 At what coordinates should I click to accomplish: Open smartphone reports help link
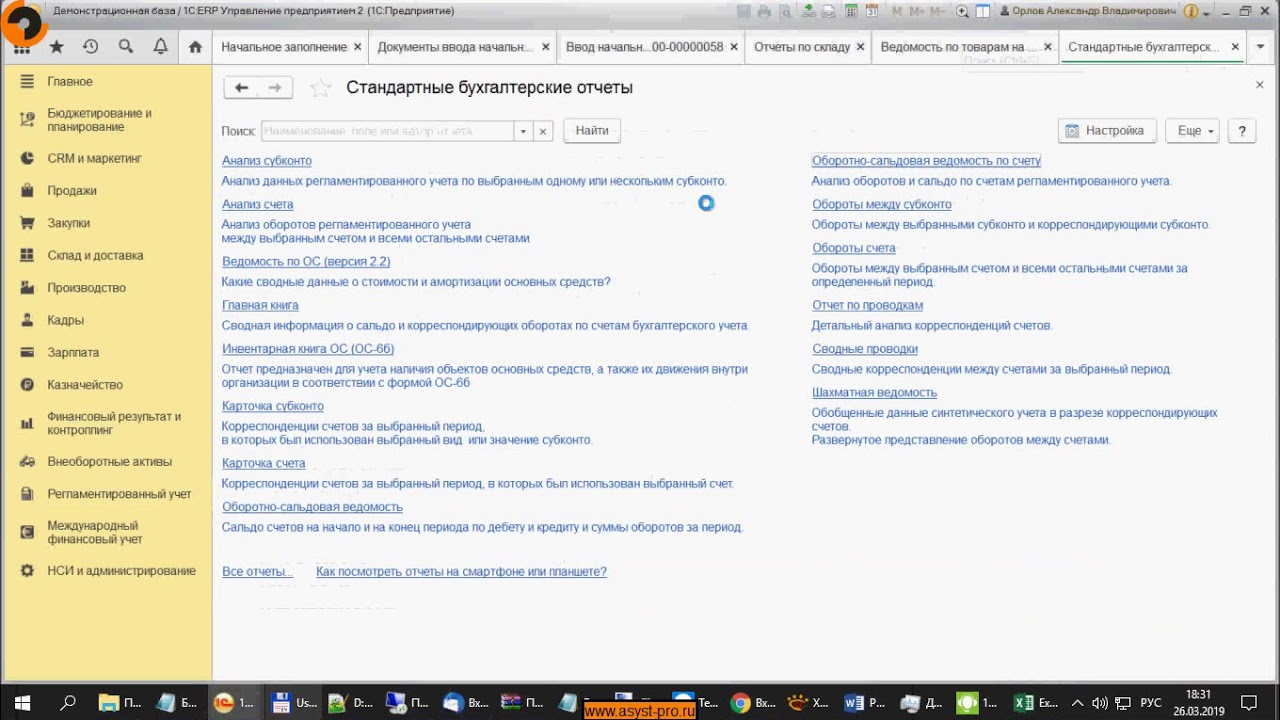point(461,572)
